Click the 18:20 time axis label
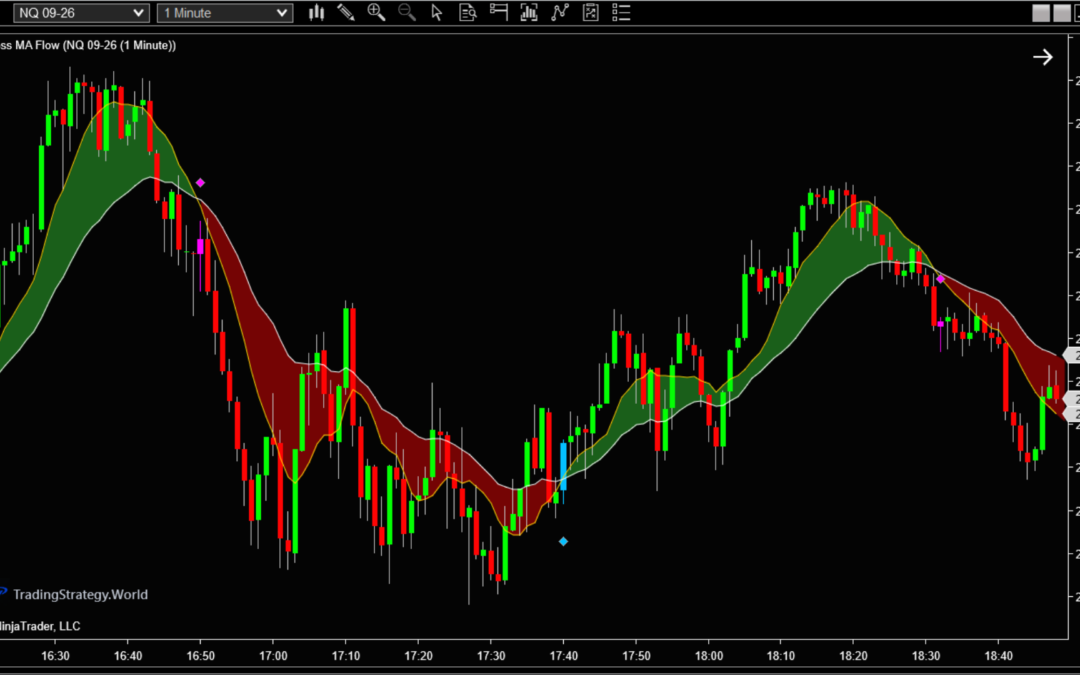1080x675 pixels. click(854, 655)
